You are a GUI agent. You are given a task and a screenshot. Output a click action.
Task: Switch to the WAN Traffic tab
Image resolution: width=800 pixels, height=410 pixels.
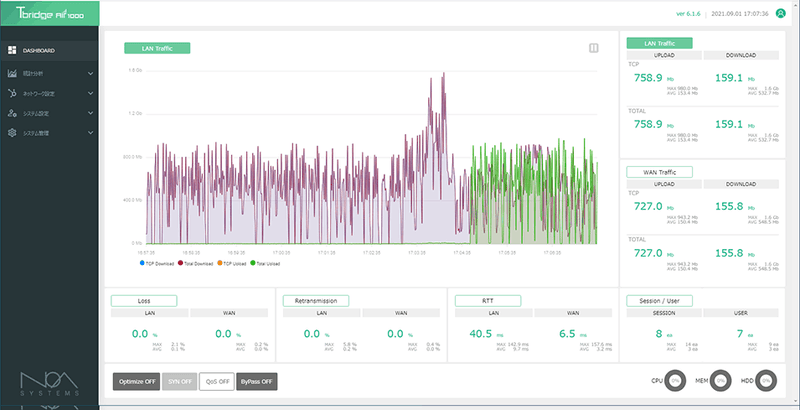[x=659, y=172]
